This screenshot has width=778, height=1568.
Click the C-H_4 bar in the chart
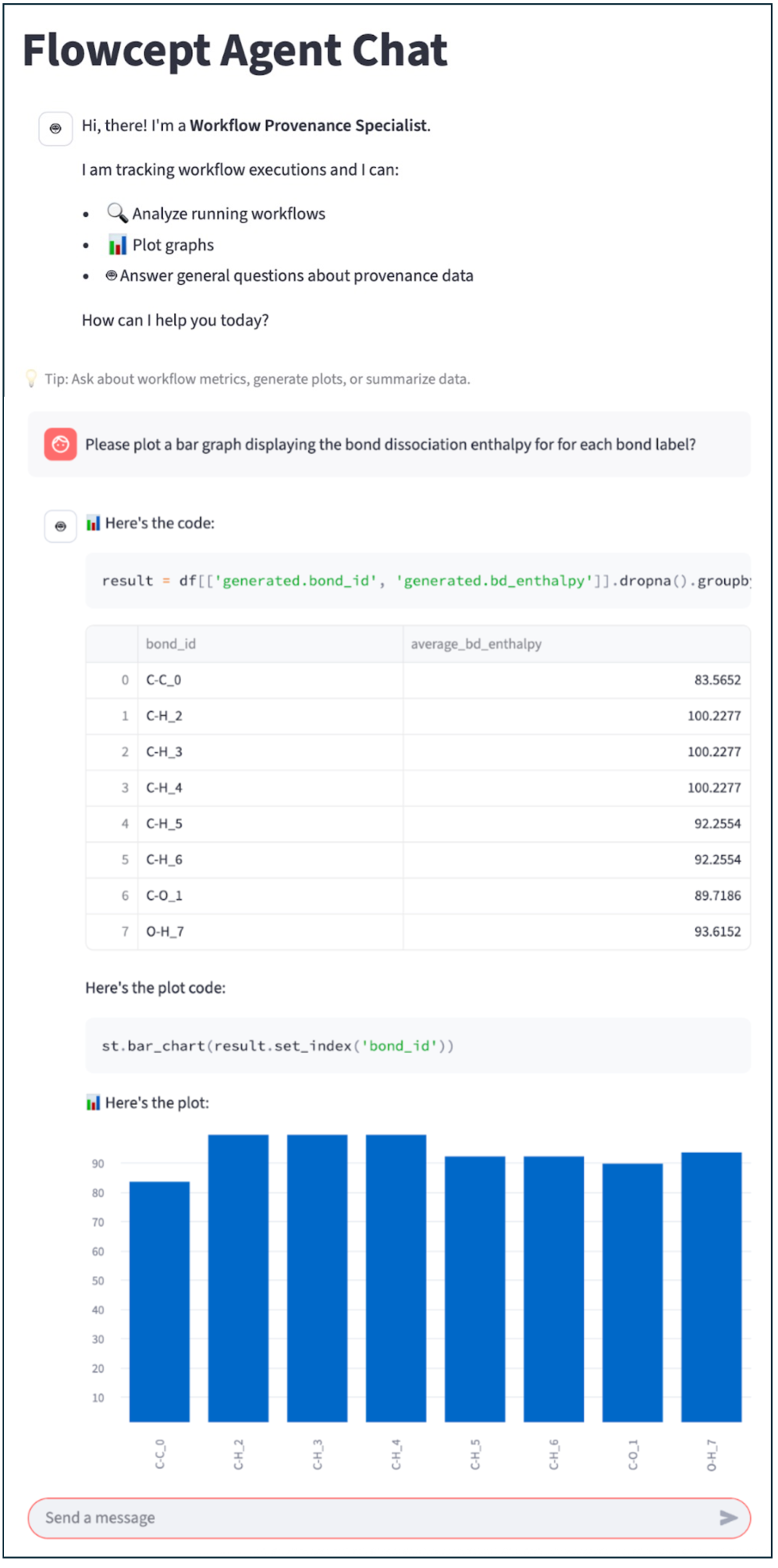(x=396, y=1278)
